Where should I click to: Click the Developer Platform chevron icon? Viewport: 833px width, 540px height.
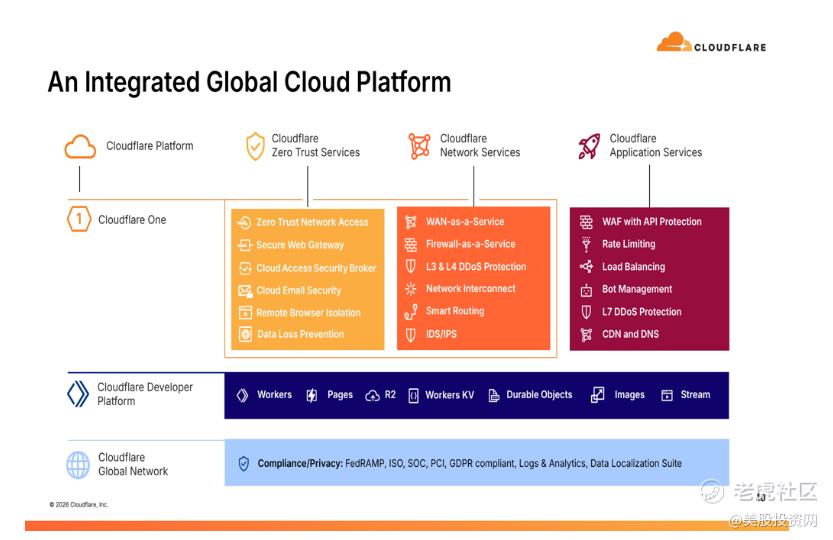[x=78, y=394]
